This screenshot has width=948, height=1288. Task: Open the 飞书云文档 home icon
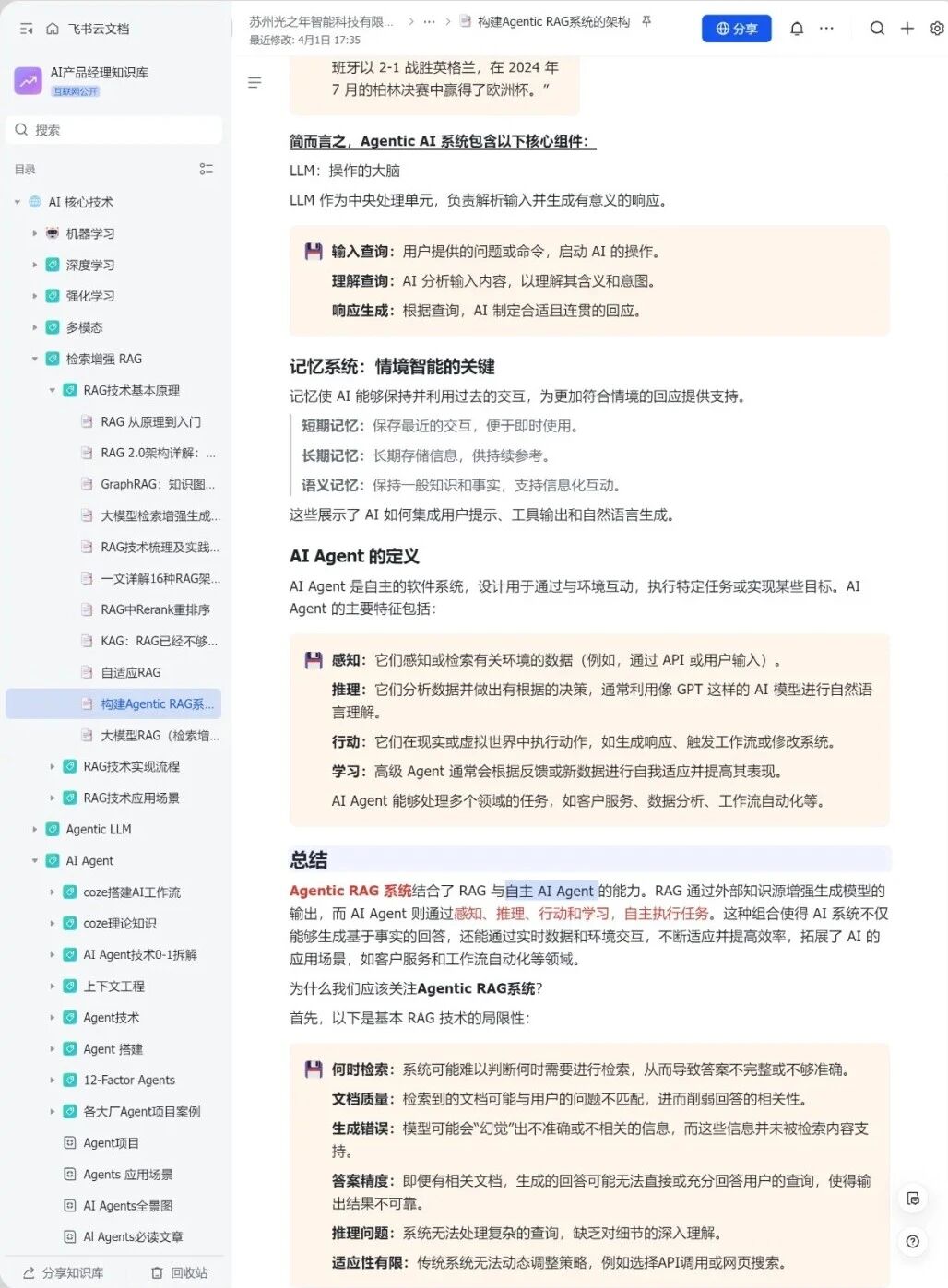click(x=53, y=29)
